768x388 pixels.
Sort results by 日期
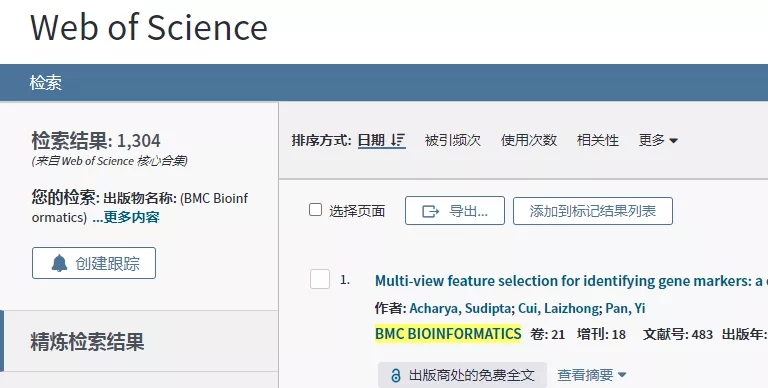[x=371, y=140]
